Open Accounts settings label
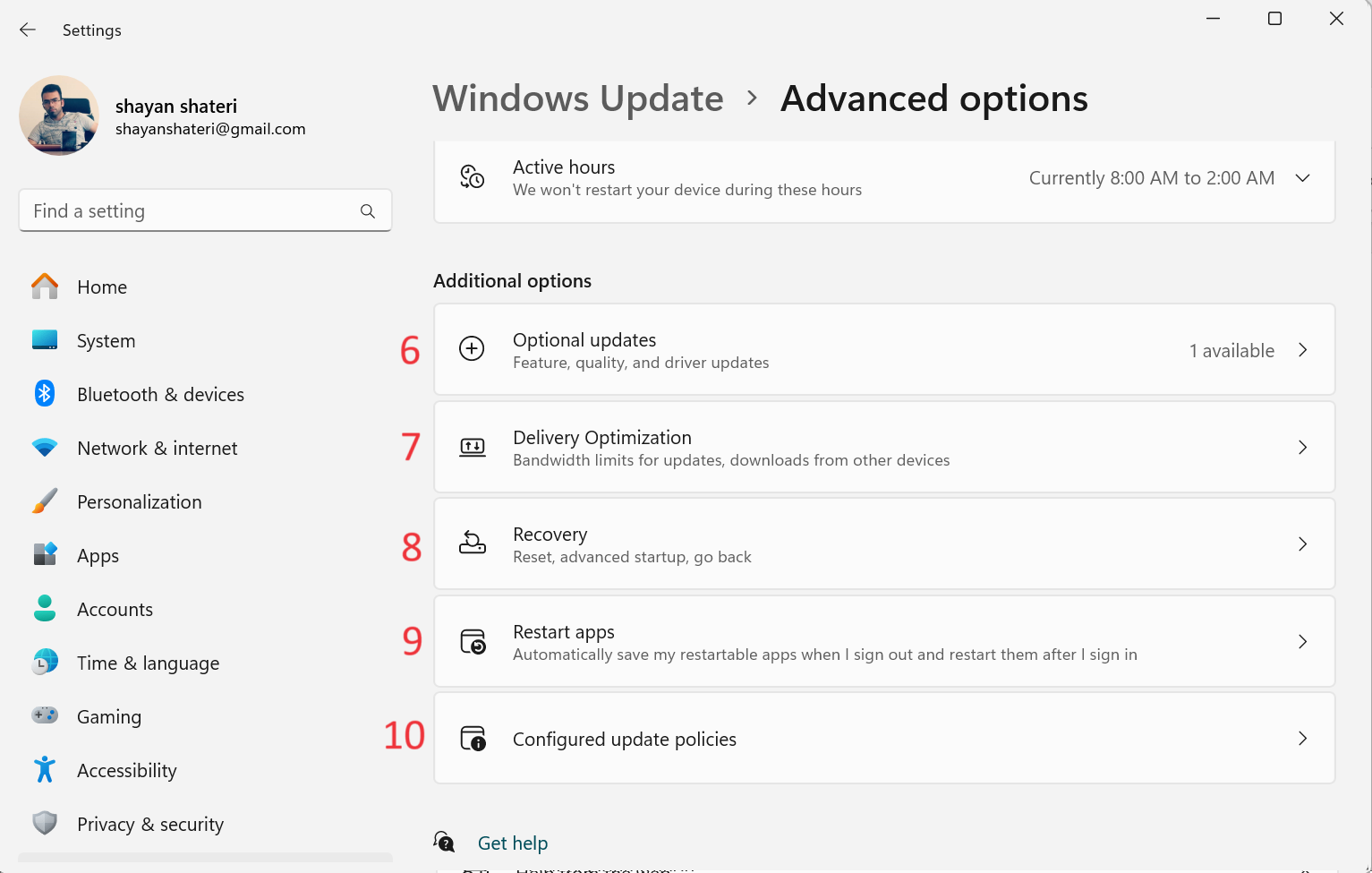Screen dimensions: 1372x873 pyautogui.click(x=115, y=610)
